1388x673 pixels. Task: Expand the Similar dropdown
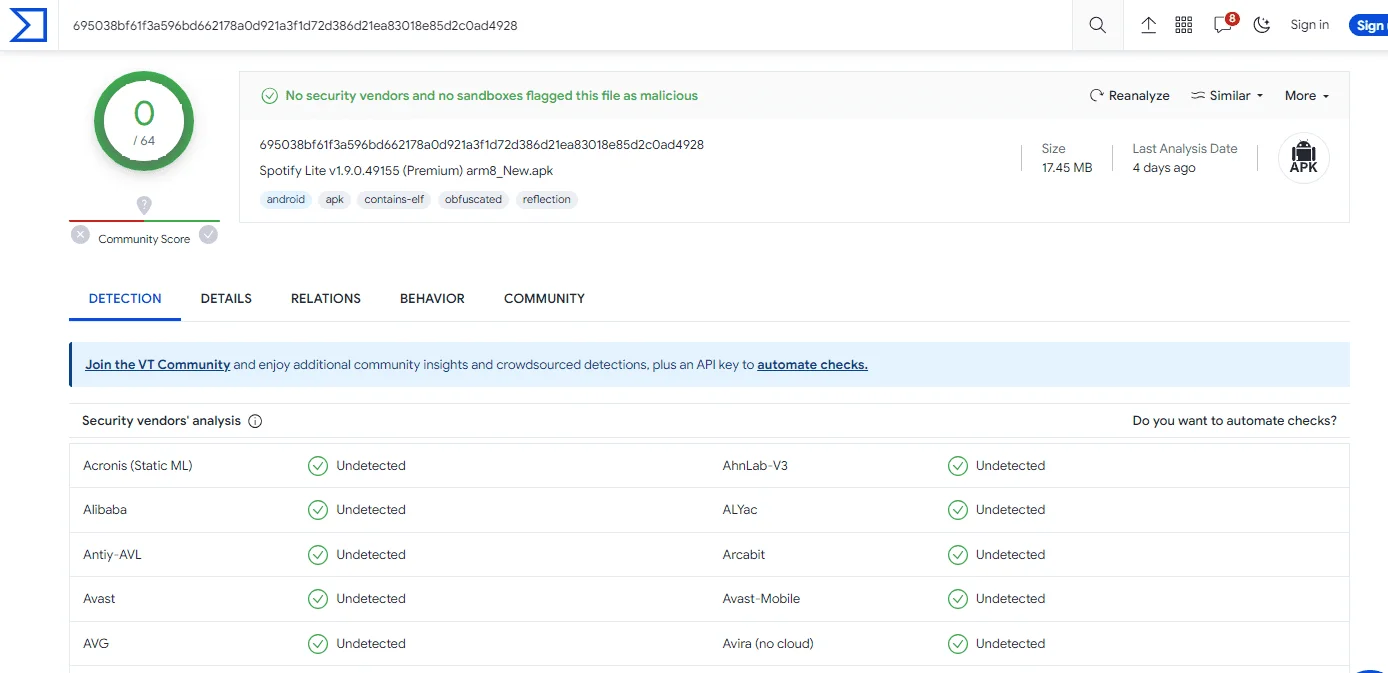coord(1227,96)
